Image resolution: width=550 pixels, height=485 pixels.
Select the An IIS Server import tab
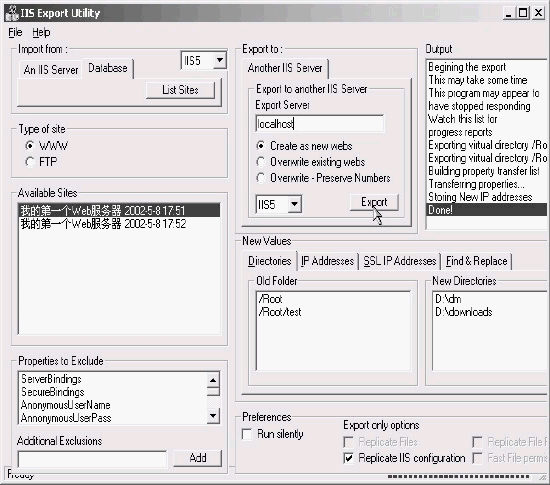[x=51, y=69]
